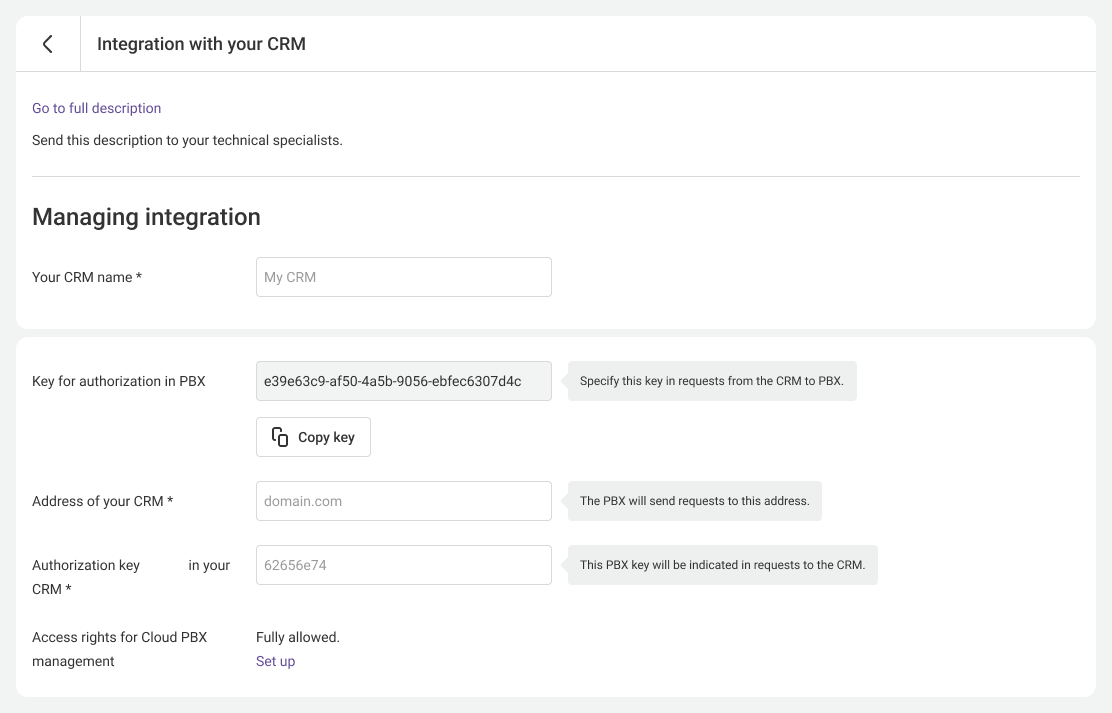This screenshot has height=713, width=1112.
Task: Click the Set up access rights link
Action: click(275, 661)
